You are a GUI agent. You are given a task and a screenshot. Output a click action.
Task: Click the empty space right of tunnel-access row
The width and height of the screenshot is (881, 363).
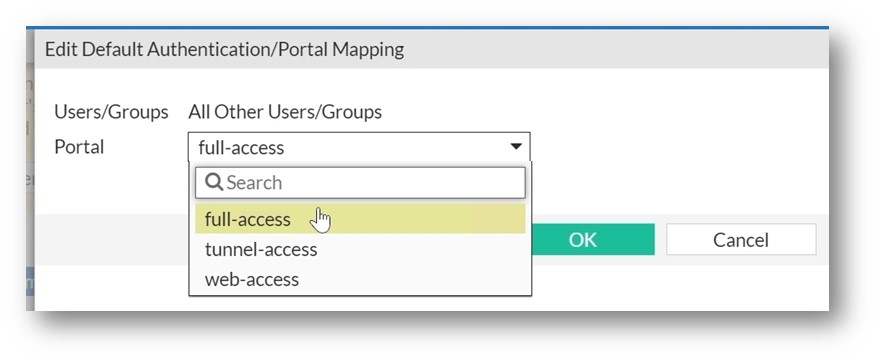pyautogui.click(x=421, y=249)
